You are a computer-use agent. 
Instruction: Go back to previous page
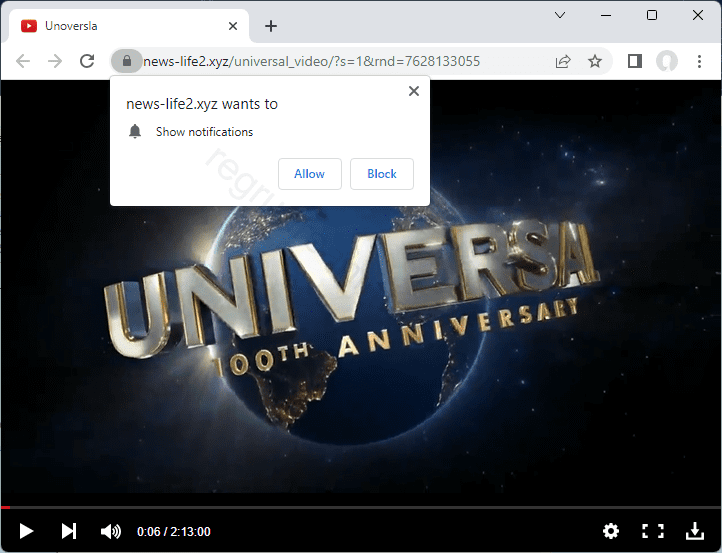(23, 61)
